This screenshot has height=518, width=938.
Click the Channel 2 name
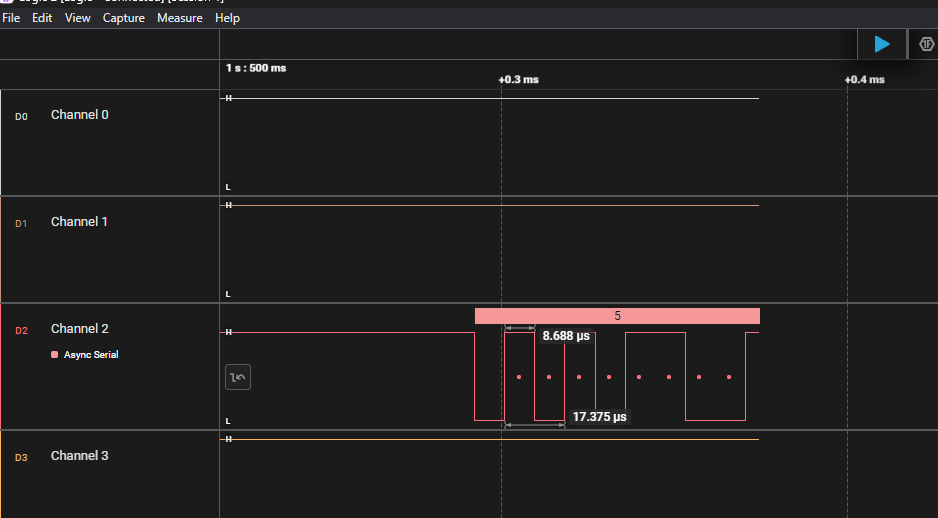(79, 329)
